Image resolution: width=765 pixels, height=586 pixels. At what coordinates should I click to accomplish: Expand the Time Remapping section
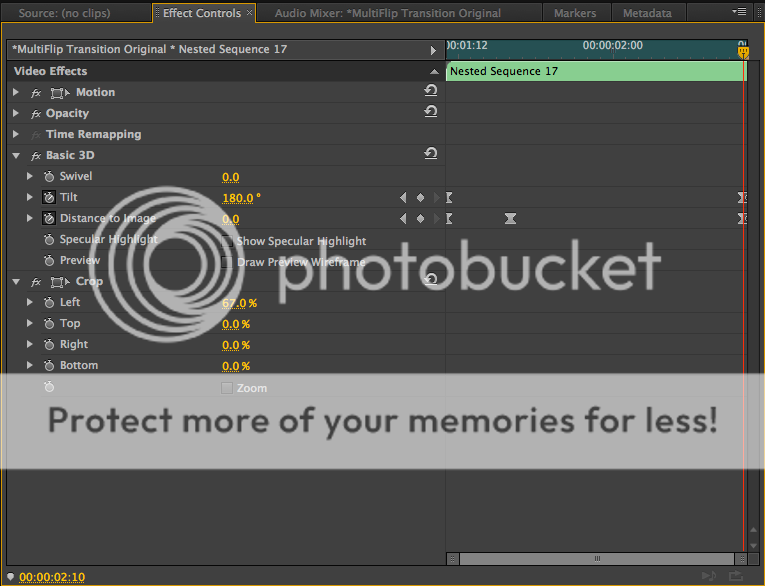[x=16, y=134]
